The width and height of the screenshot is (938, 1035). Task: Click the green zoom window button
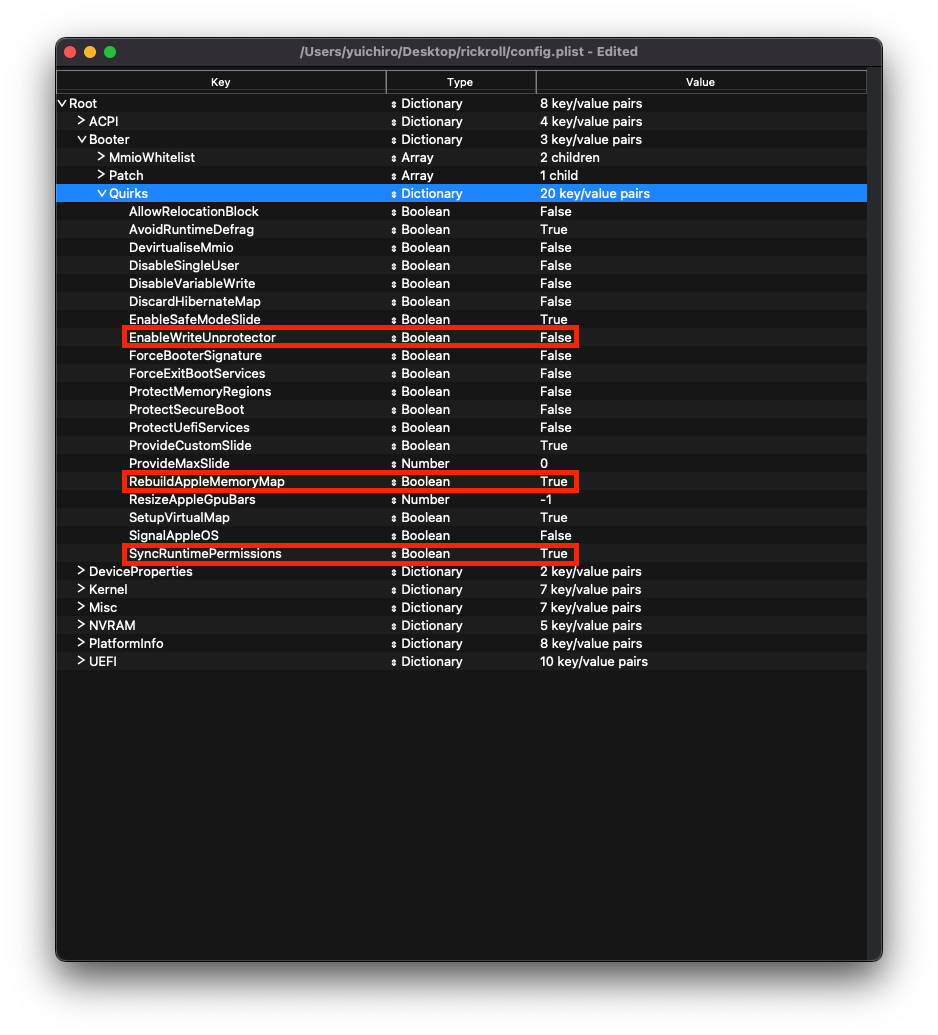[x=110, y=52]
